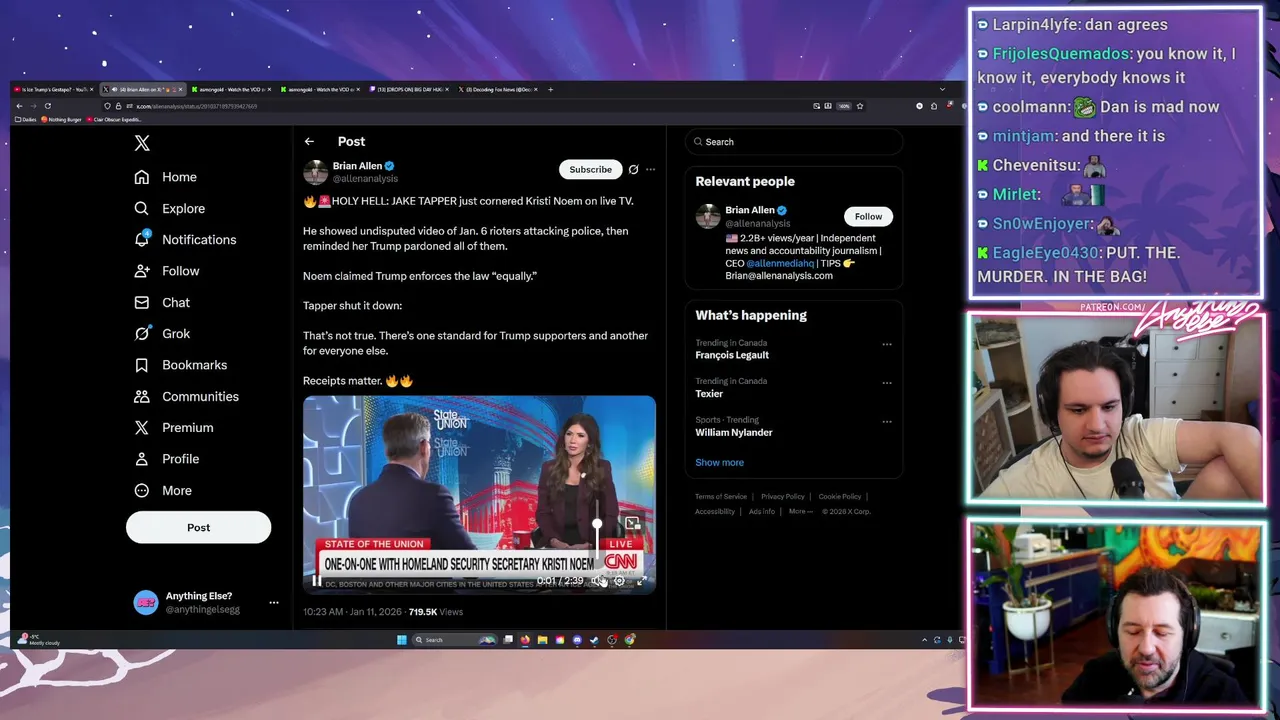Screen dimensions: 1280x720
Task: Open options for Texier trend
Action: pyautogui.click(x=886, y=383)
